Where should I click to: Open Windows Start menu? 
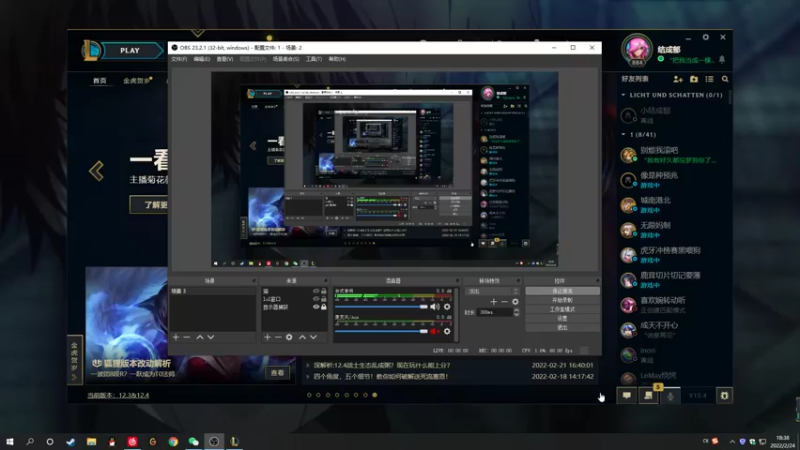[x=9, y=441]
